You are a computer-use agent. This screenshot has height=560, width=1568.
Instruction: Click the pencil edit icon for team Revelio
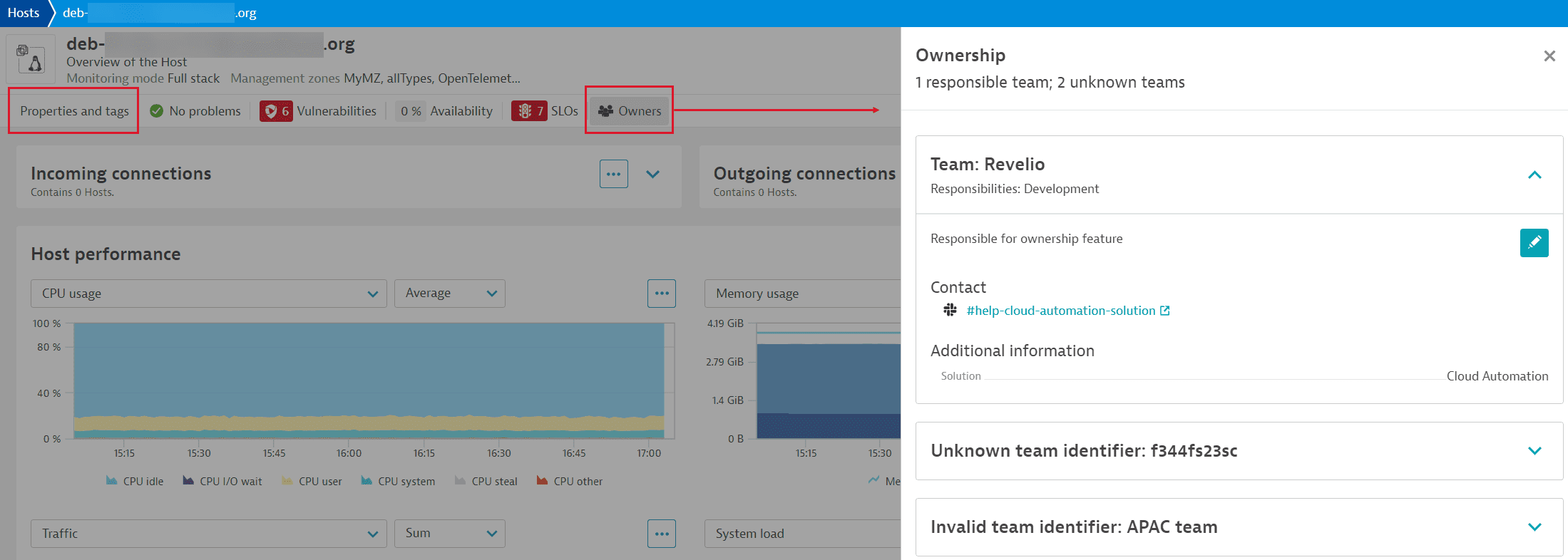[1534, 243]
